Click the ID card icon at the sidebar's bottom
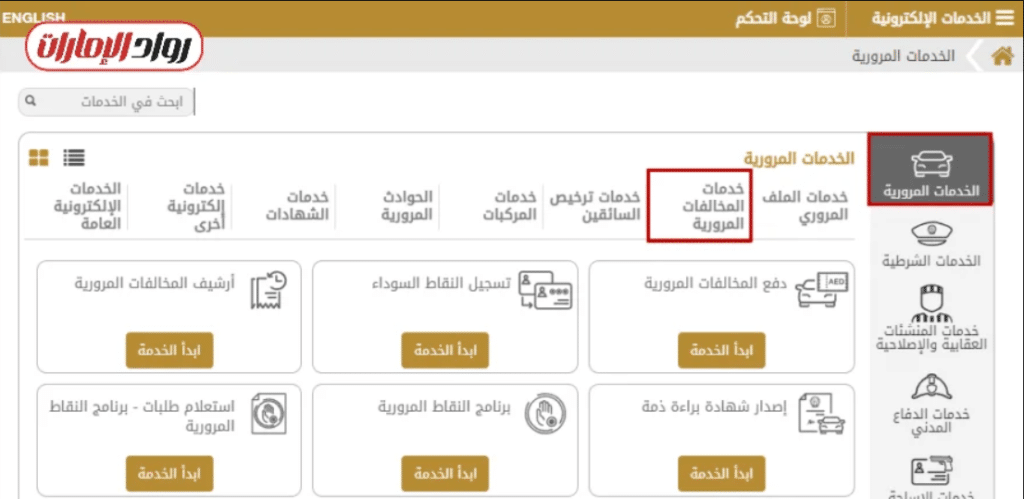This screenshot has width=1024, height=499. pos(931,470)
